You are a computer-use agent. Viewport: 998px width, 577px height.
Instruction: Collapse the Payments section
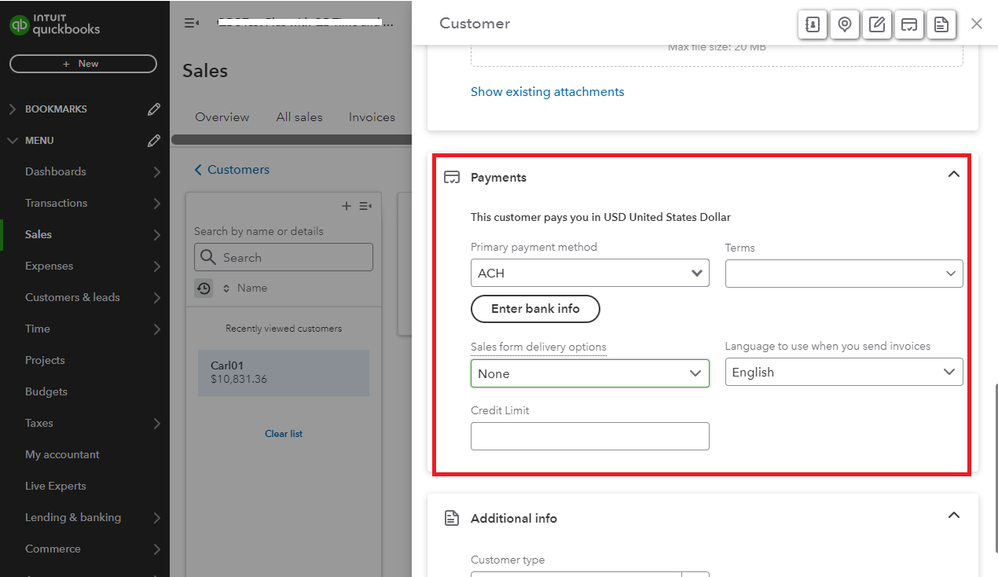pyautogui.click(x=953, y=173)
